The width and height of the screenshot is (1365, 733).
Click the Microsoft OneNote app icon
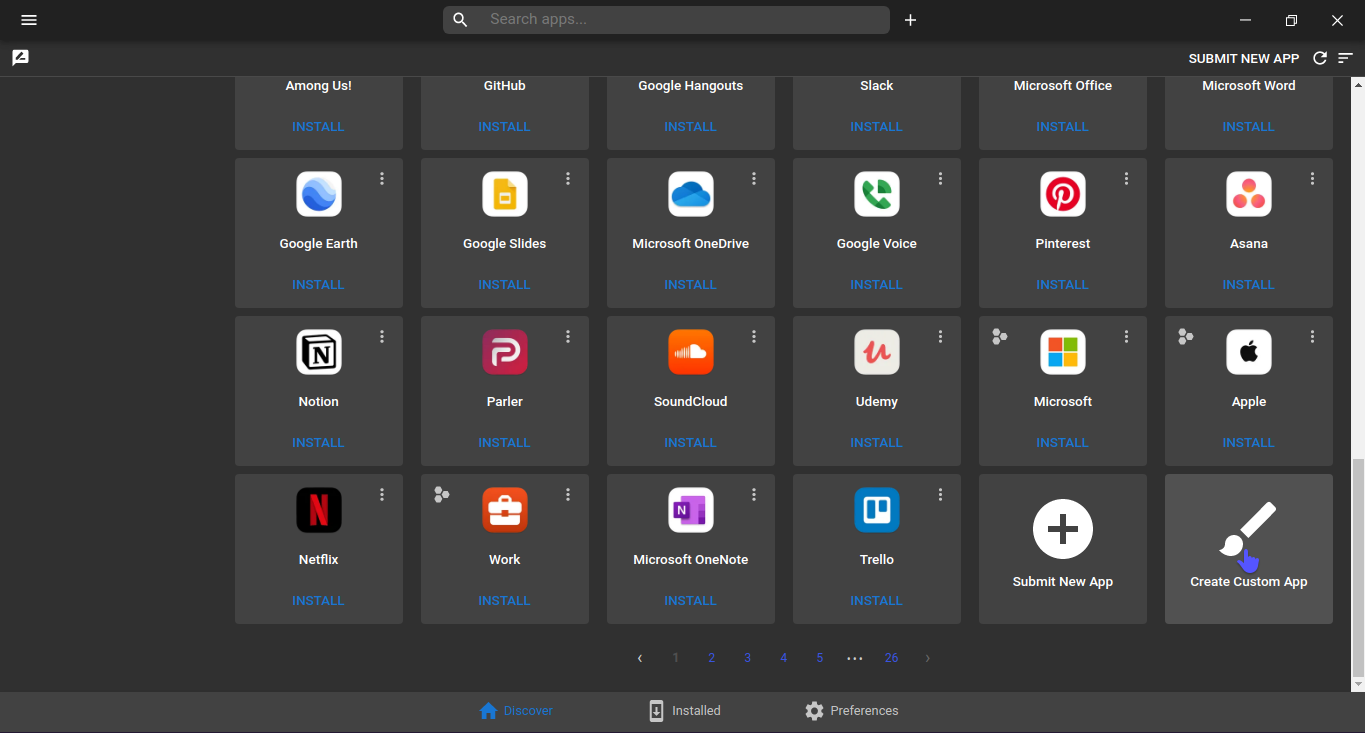[x=691, y=510]
